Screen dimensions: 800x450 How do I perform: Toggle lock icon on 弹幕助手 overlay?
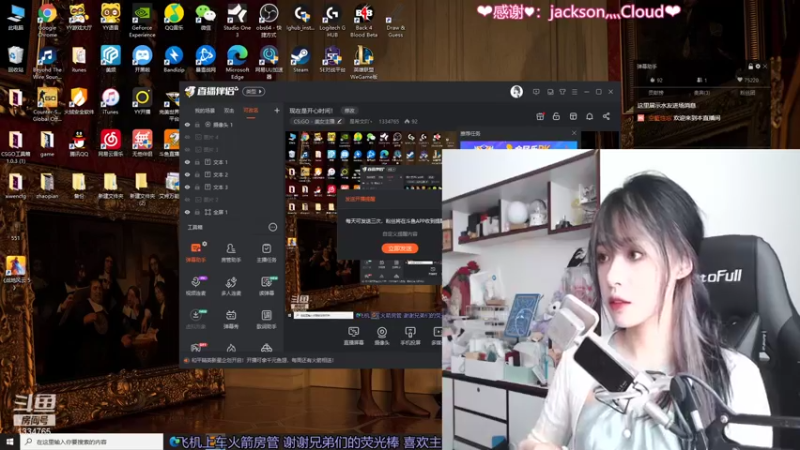(751, 66)
